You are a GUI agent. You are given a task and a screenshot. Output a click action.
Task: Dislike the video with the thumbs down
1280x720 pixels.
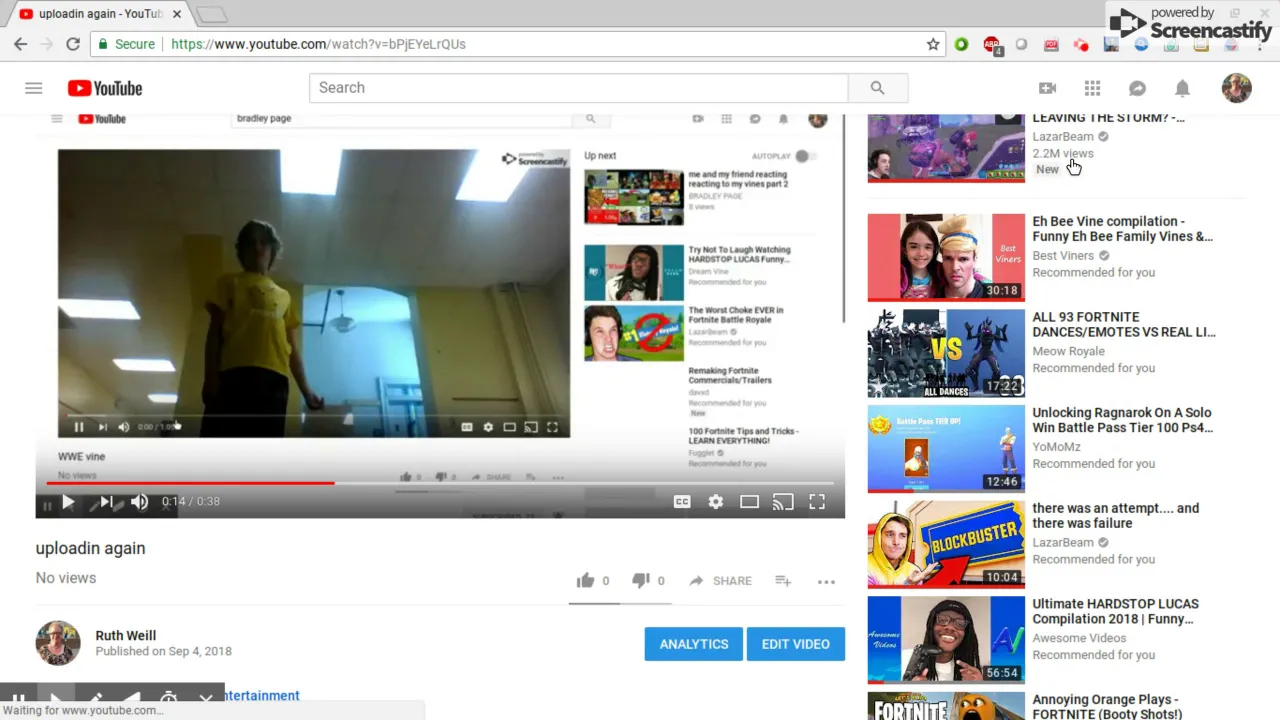pyautogui.click(x=641, y=581)
